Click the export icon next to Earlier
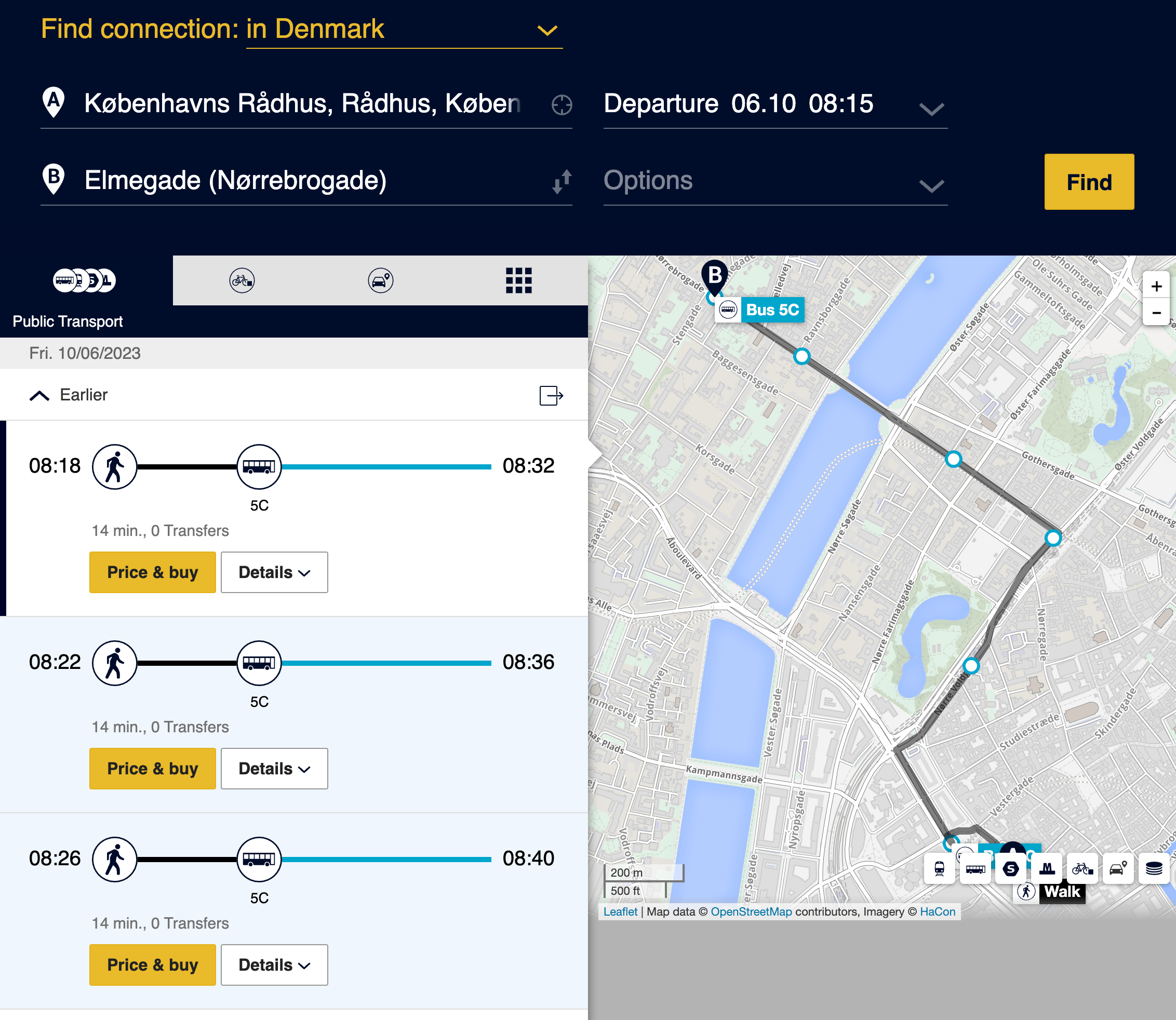Image resolution: width=1176 pixels, height=1020 pixels. pos(551,395)
